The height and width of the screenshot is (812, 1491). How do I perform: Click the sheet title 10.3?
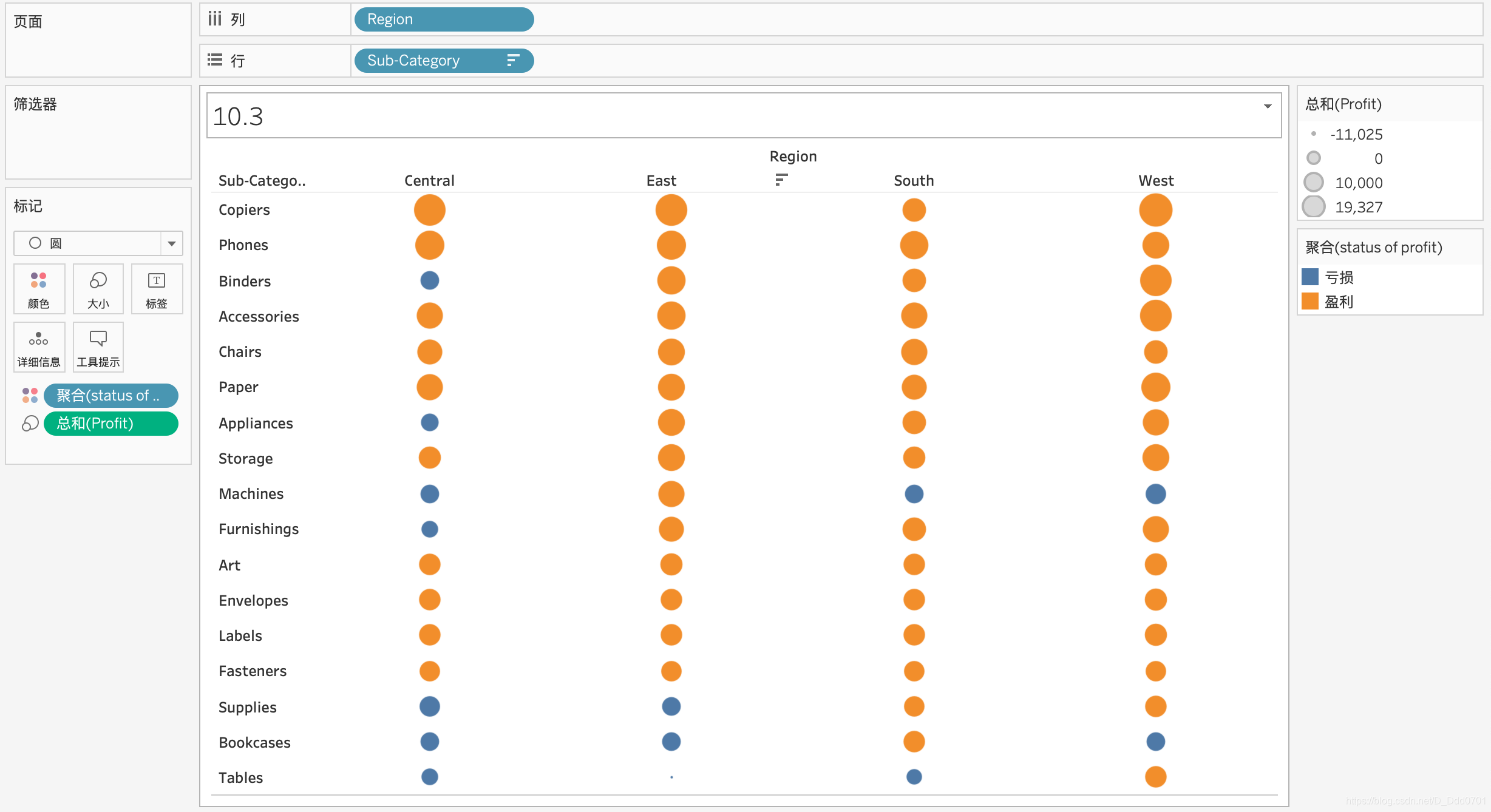click(238, 116)
